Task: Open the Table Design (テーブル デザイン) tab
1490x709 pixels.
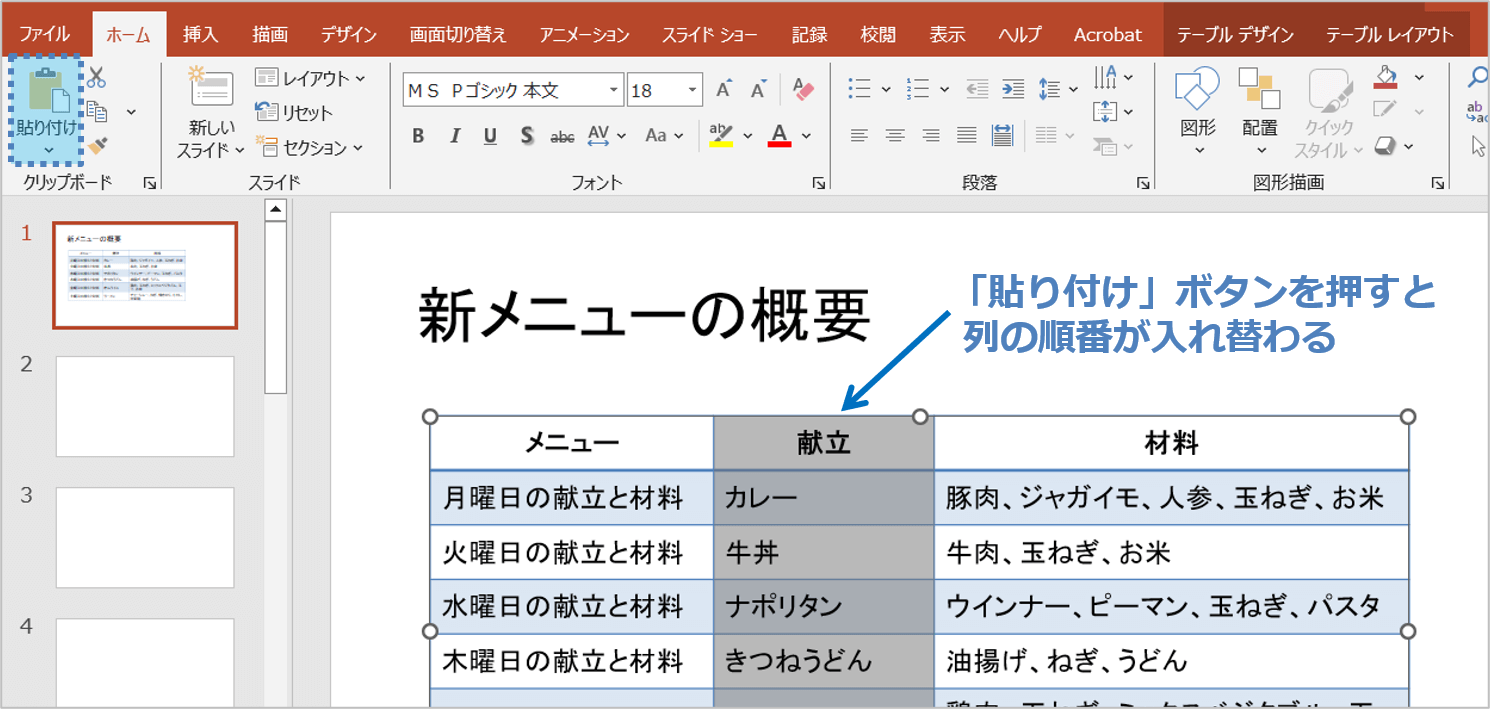Action: [1235, 35]
